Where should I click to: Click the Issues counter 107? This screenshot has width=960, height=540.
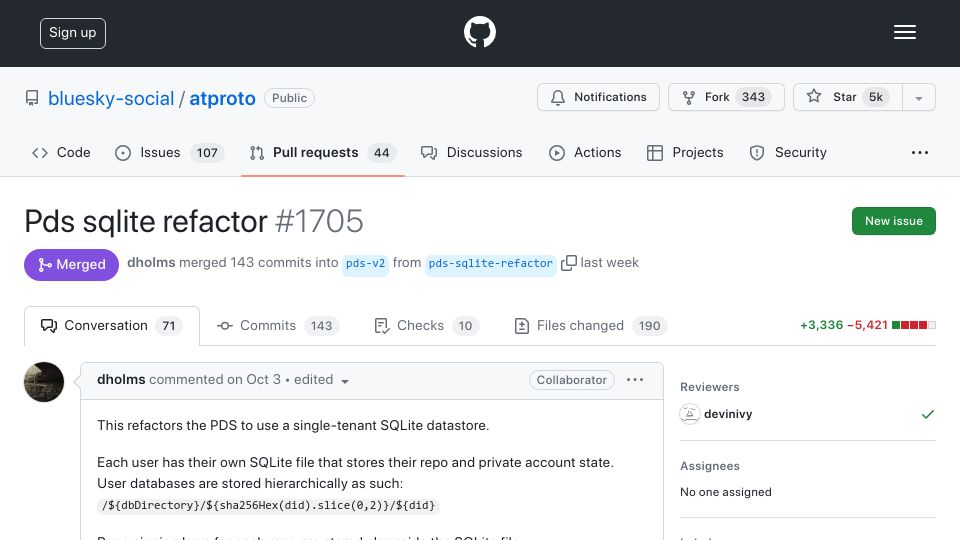pos(207,153)
